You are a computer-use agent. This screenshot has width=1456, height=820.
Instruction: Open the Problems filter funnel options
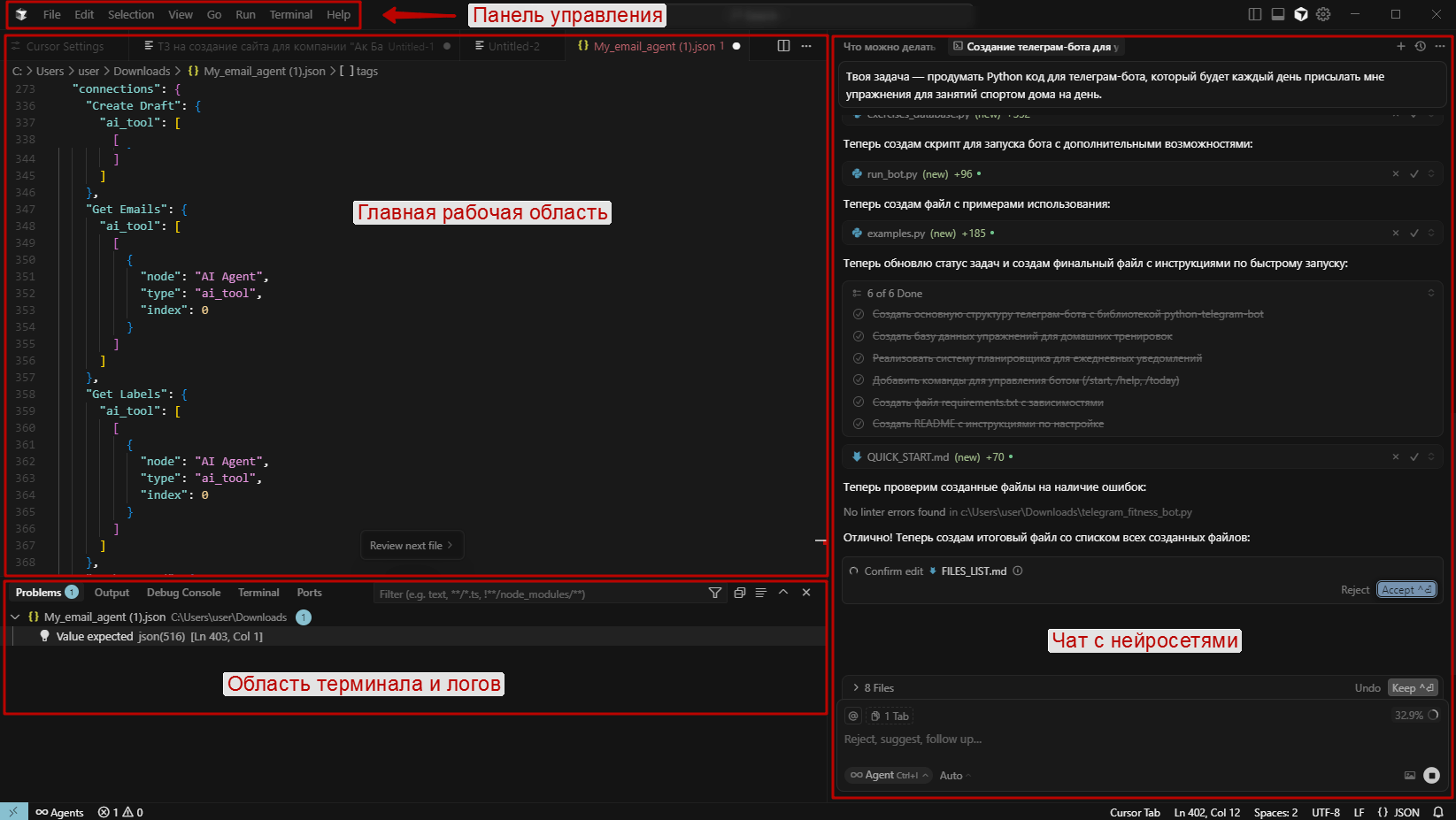715,594
